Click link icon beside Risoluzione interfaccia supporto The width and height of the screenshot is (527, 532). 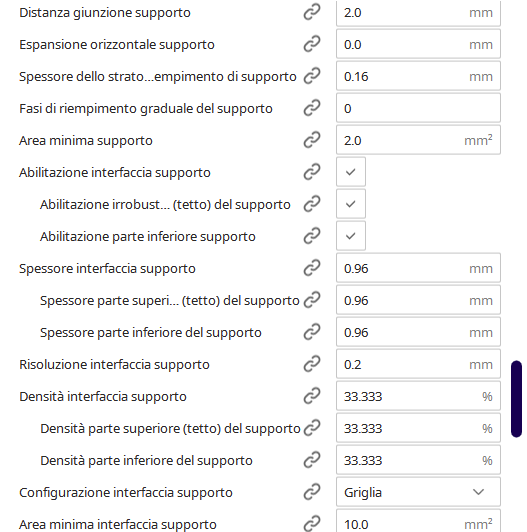pos(312,364)
